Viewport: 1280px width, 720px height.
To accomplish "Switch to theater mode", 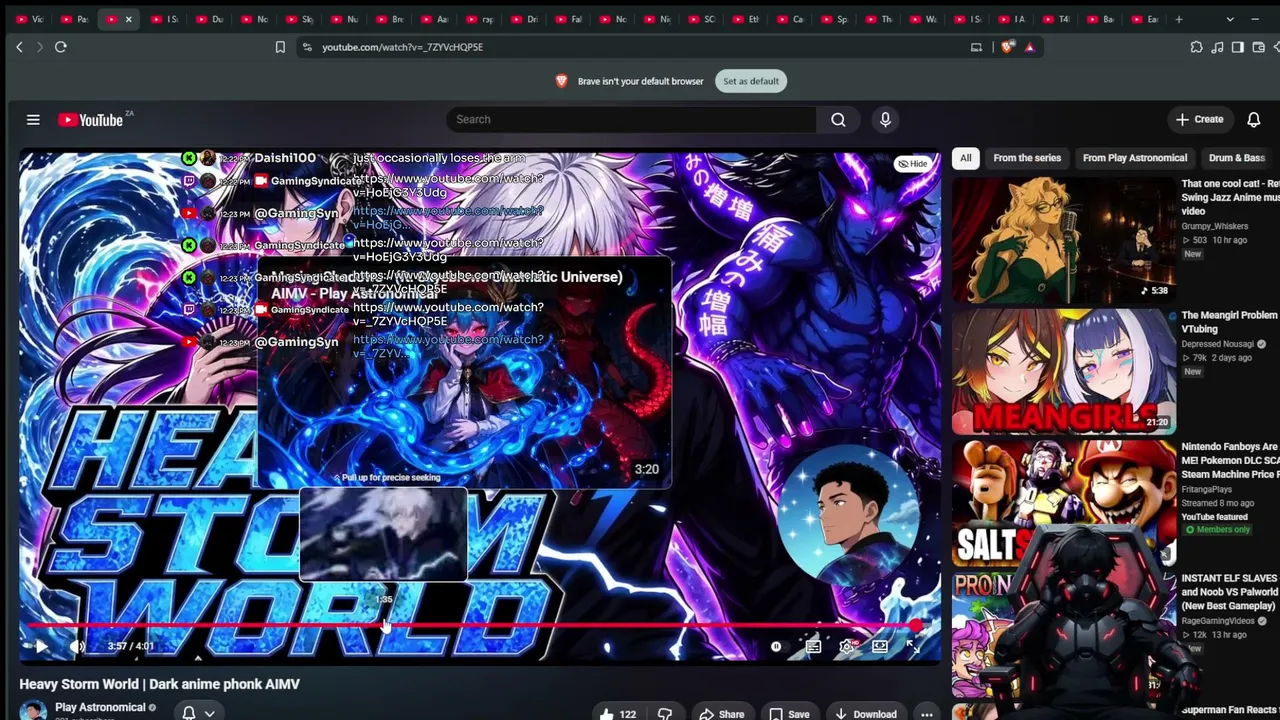I will pos(880,646).
